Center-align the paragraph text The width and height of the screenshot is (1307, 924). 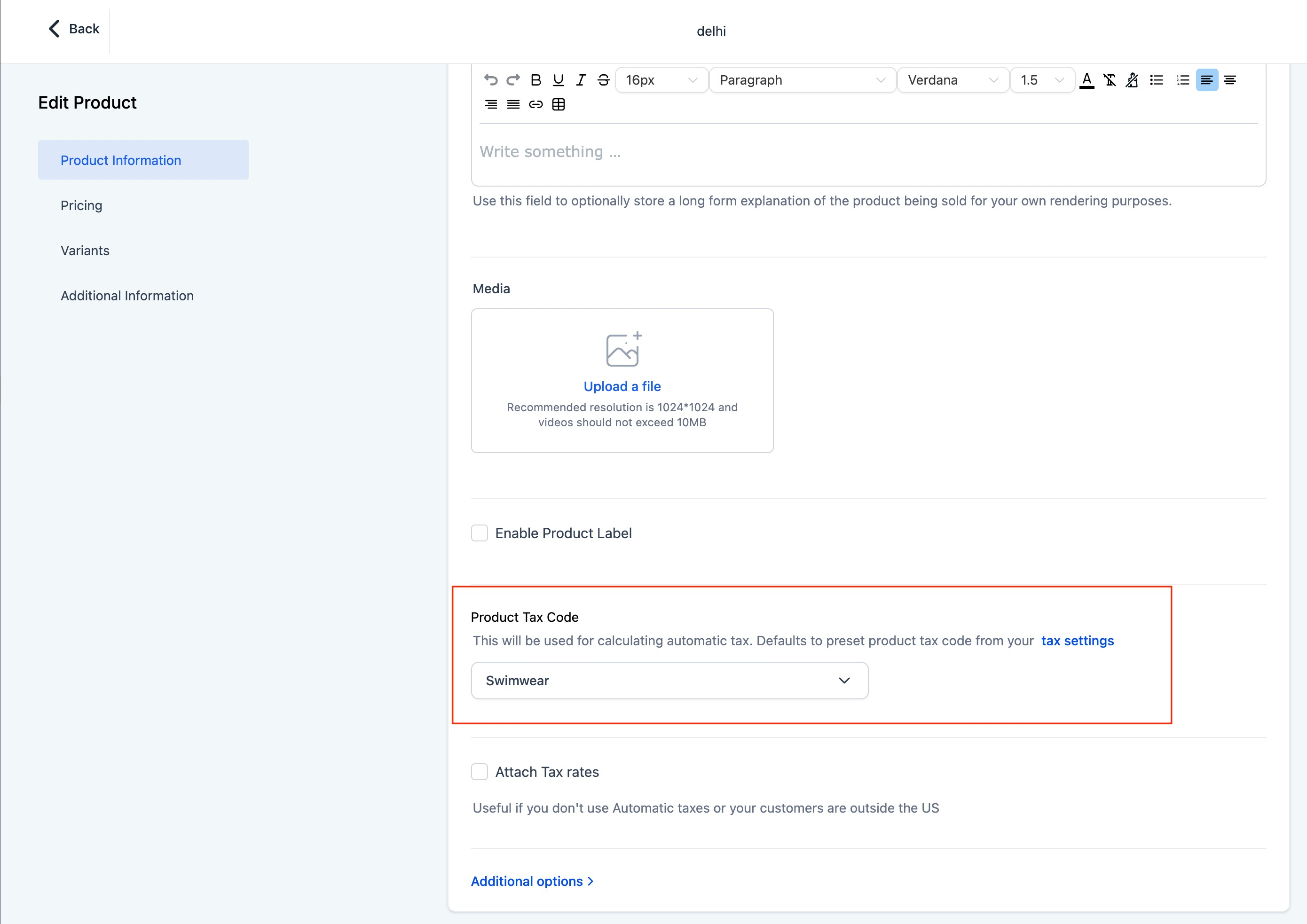coord(1229,80)
